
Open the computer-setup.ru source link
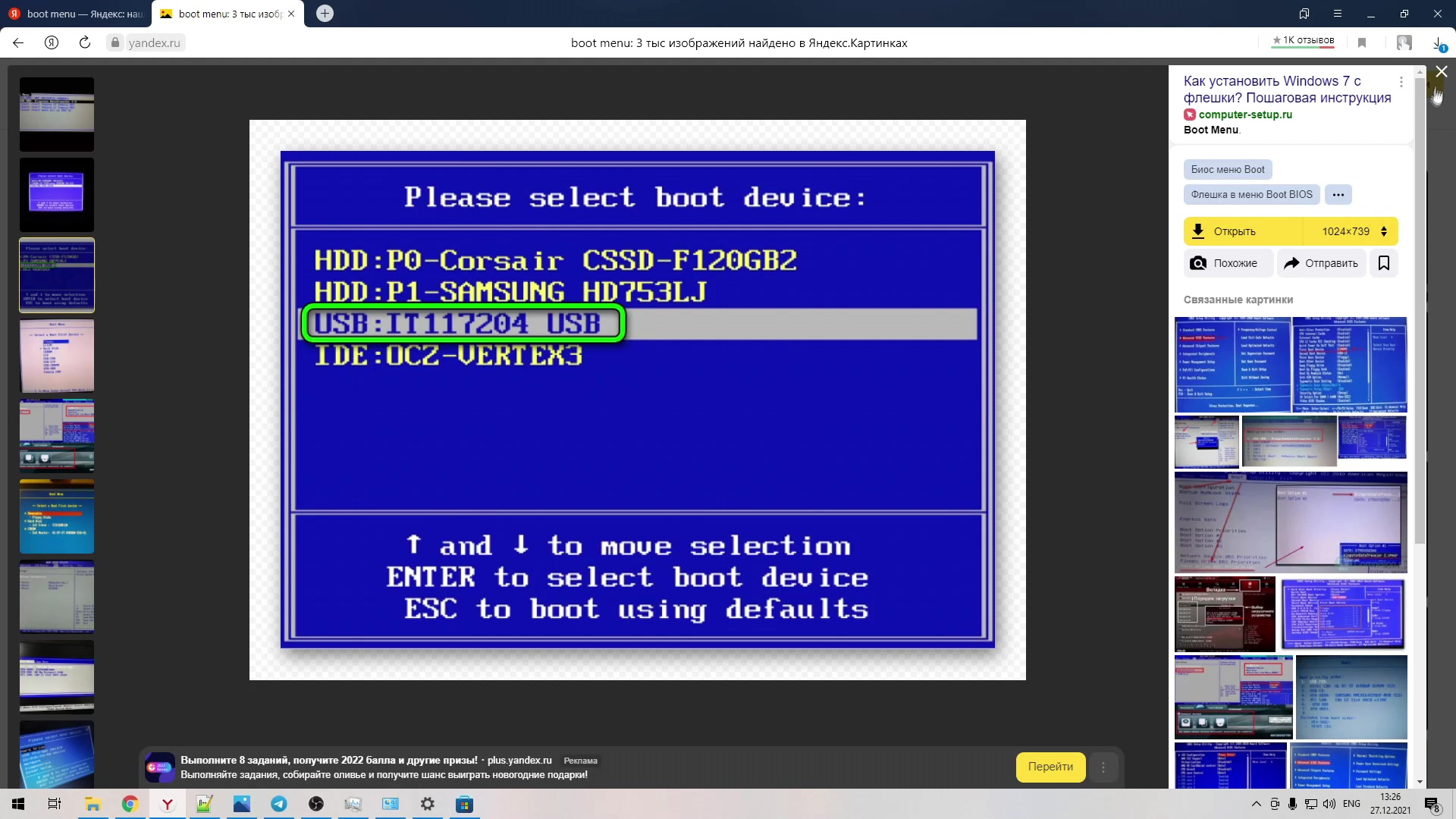[1244, 115]
